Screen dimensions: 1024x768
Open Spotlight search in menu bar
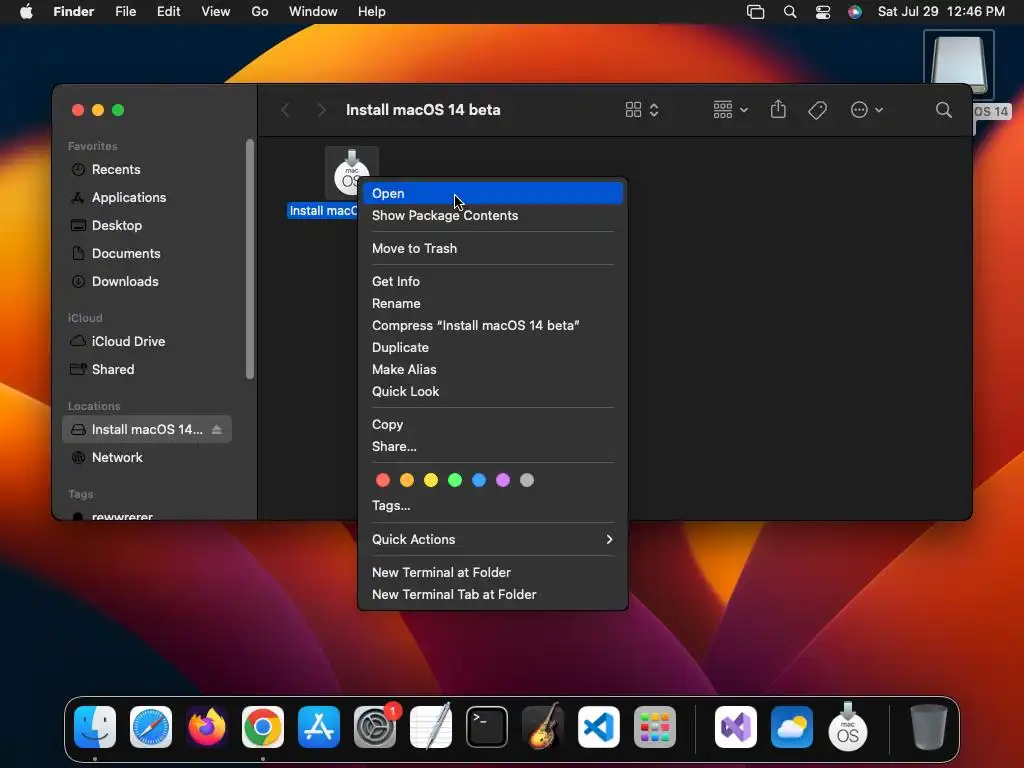(x=790, y=12)
